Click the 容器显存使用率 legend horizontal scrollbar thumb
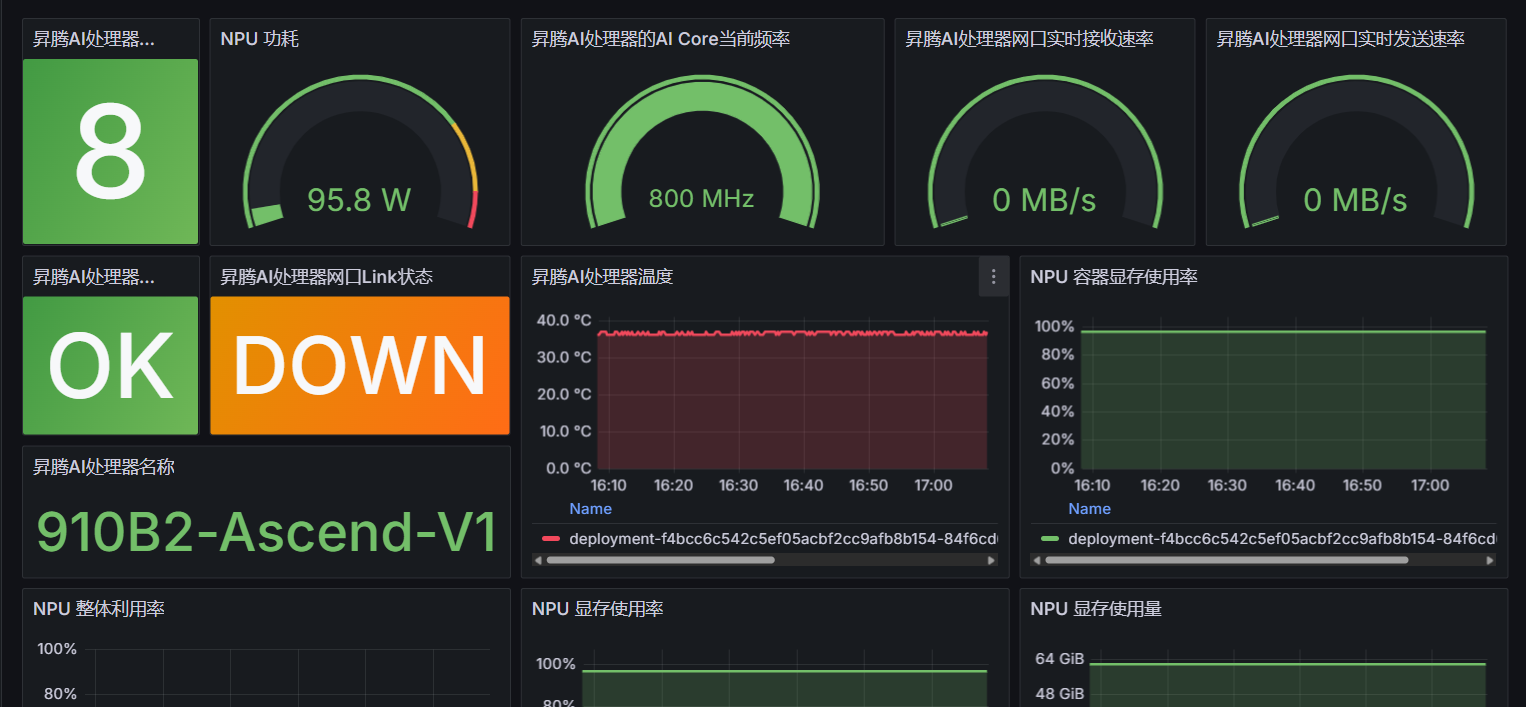 [x=1227, y=560]
